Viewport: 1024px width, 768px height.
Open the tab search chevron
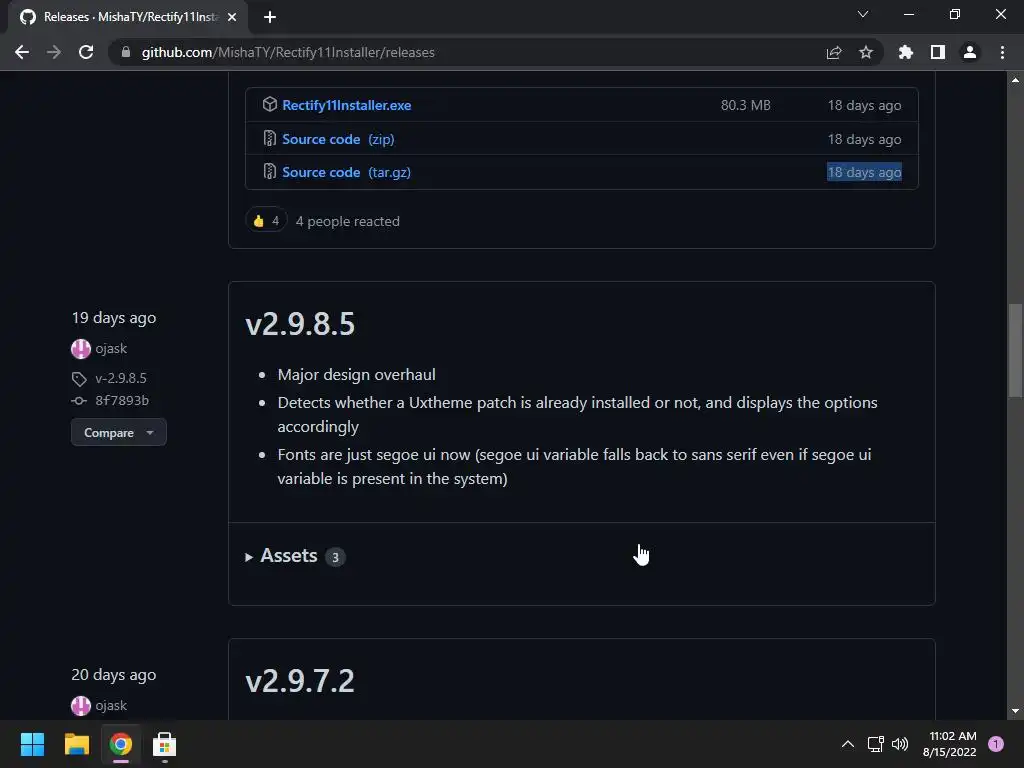[x=863, y=14]
